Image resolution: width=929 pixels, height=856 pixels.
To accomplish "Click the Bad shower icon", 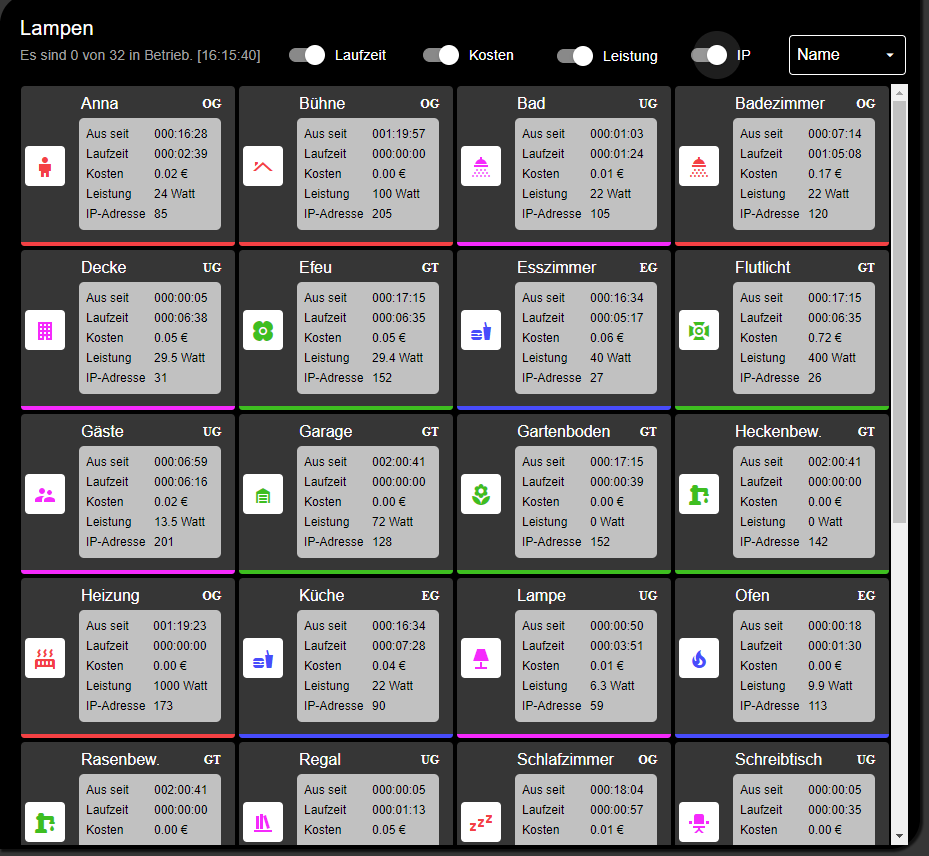I will (x=481, y=166).
